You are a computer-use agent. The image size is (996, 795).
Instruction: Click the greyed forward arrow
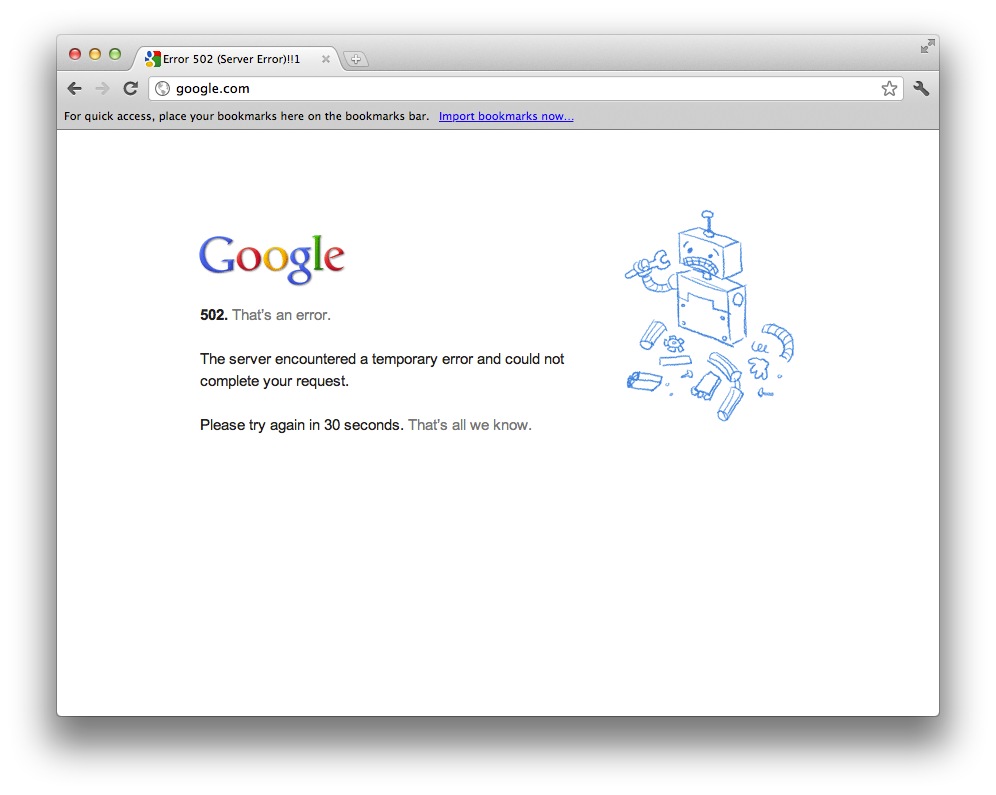(102, 88)
